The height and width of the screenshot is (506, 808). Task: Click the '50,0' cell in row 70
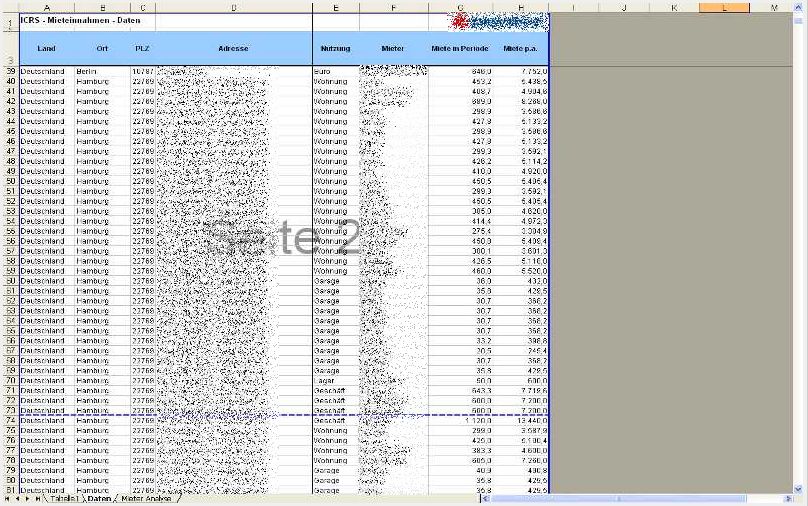[x=460, y=380]
